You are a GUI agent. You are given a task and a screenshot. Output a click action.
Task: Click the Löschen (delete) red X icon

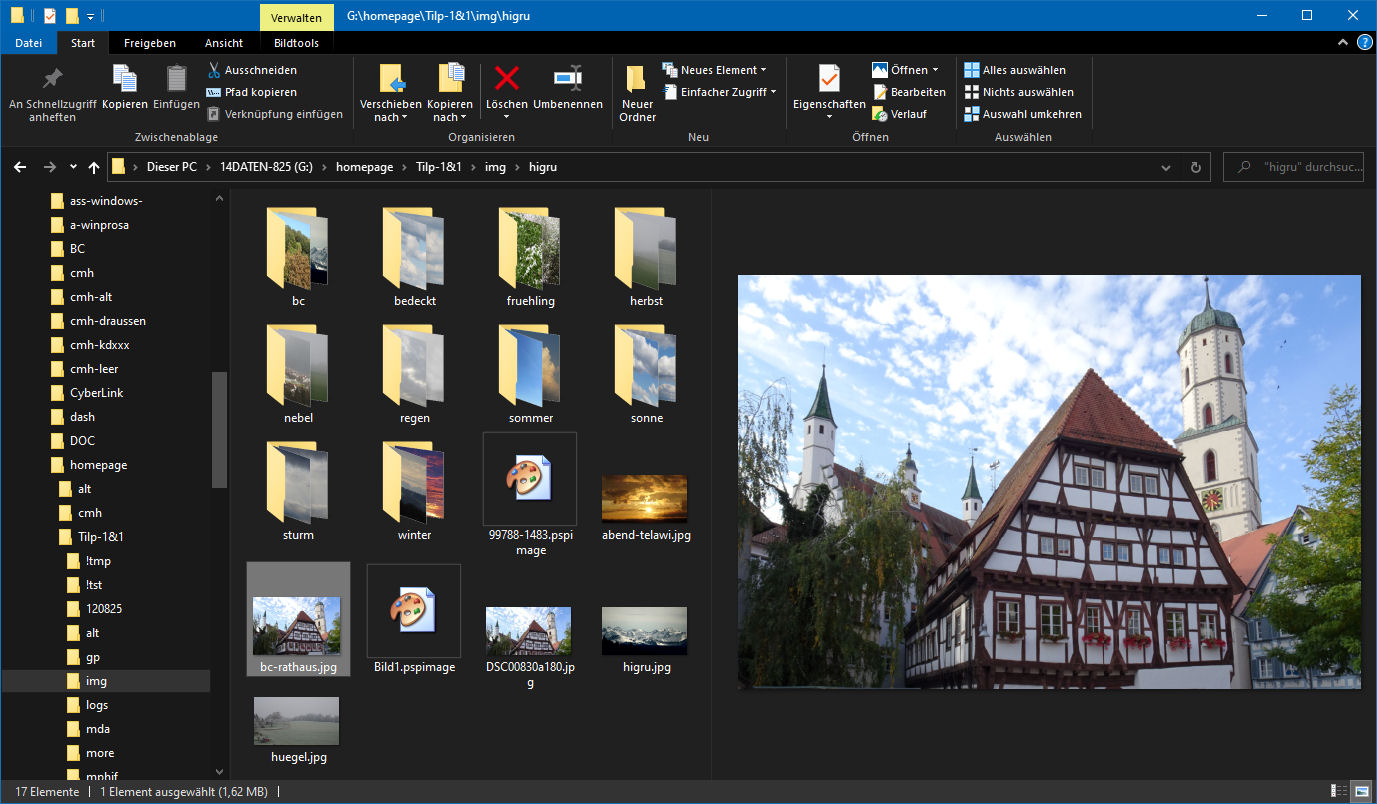[507, 79]
